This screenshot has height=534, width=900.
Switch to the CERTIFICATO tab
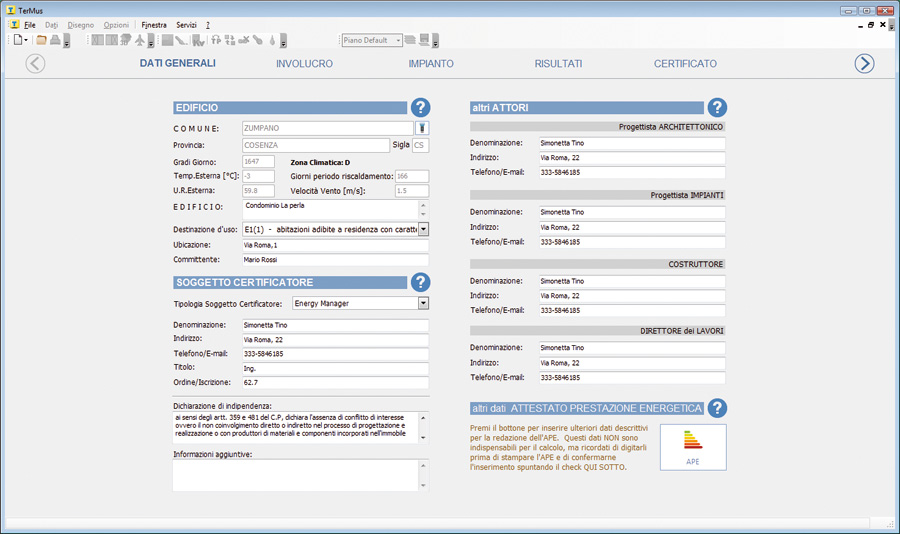click(x=685, y=64)
